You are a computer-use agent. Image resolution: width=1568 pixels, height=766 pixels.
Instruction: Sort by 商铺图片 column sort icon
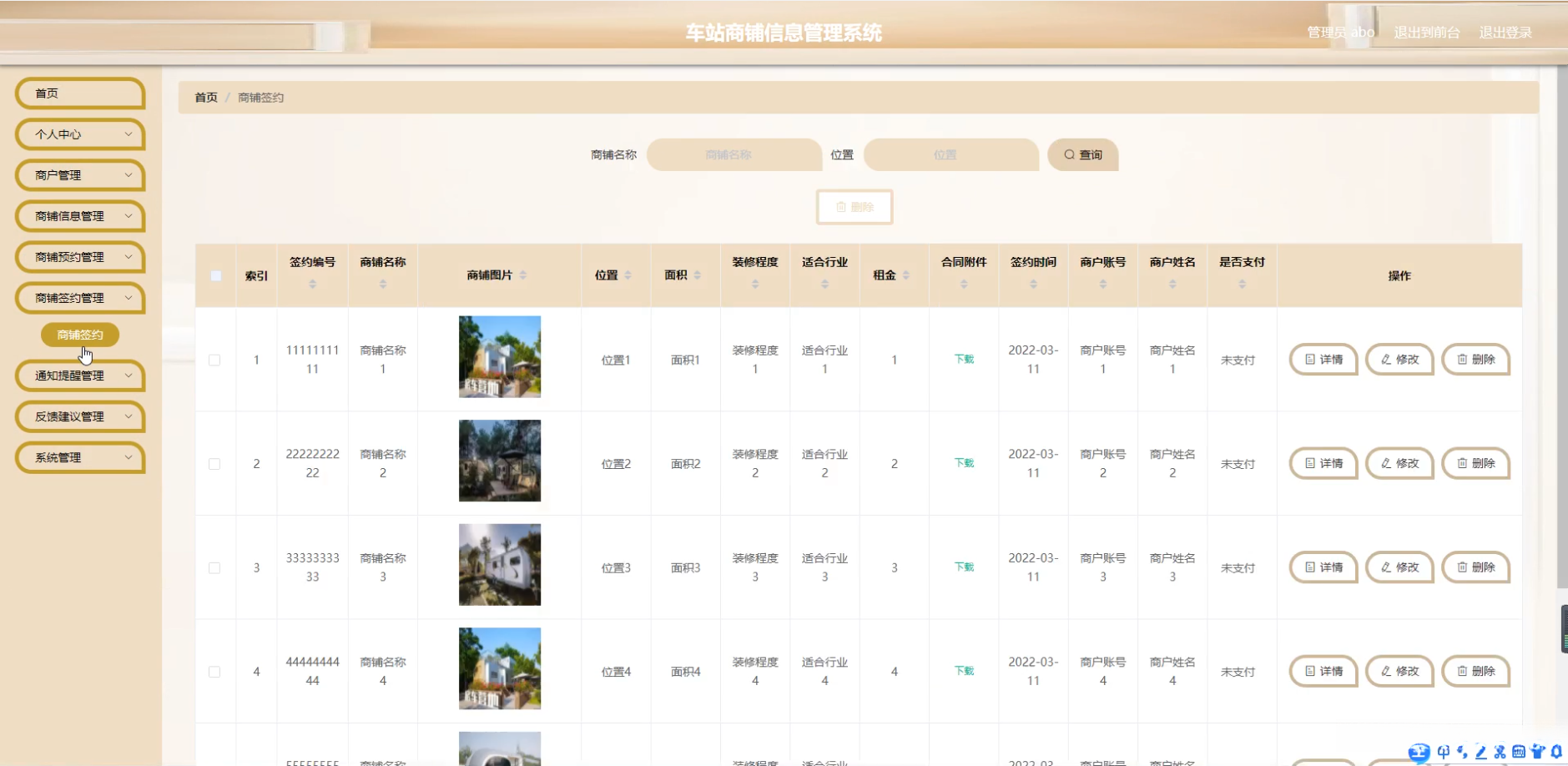point(523,275)
